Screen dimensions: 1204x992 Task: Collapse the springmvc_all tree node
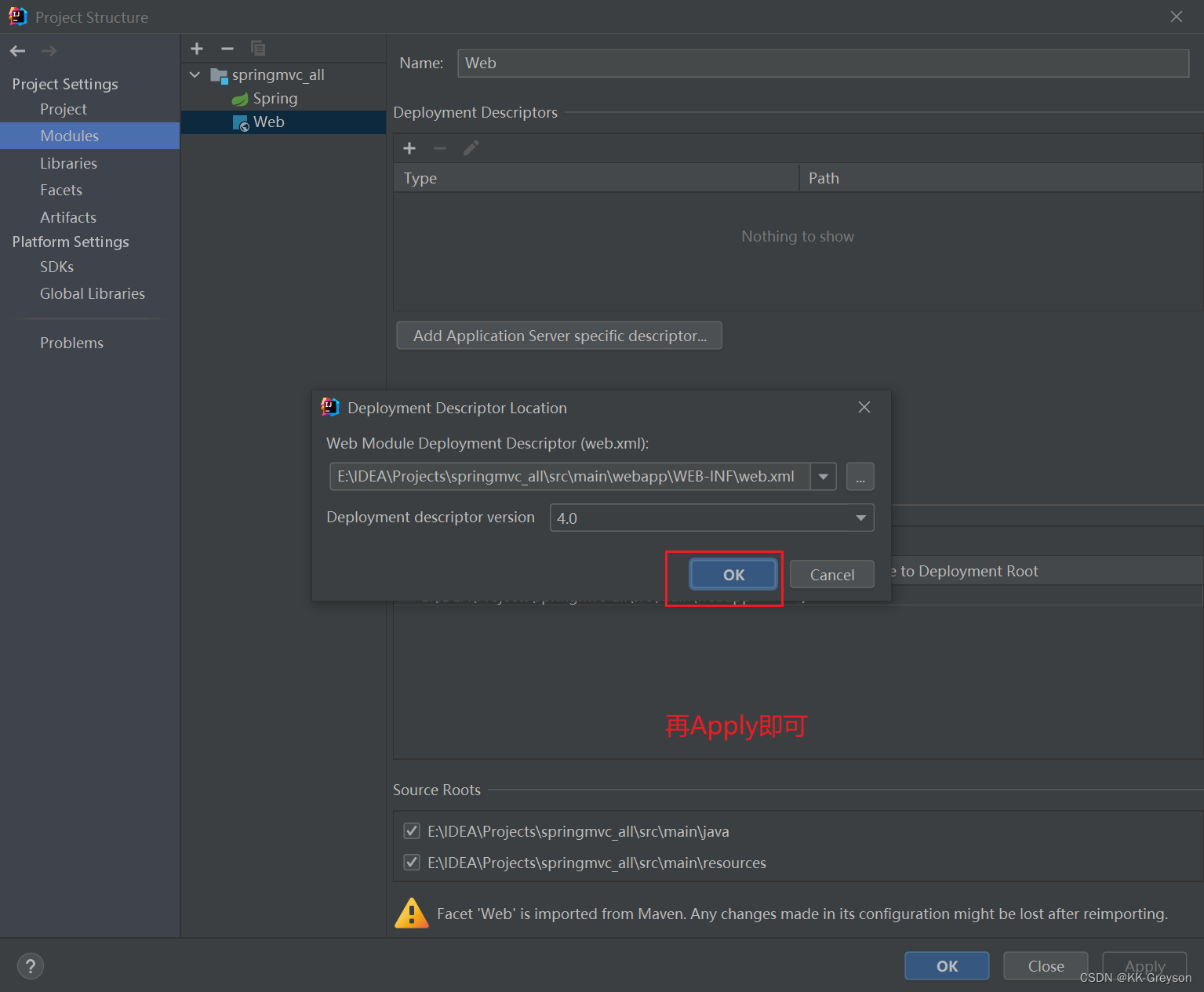coord(195,75)
